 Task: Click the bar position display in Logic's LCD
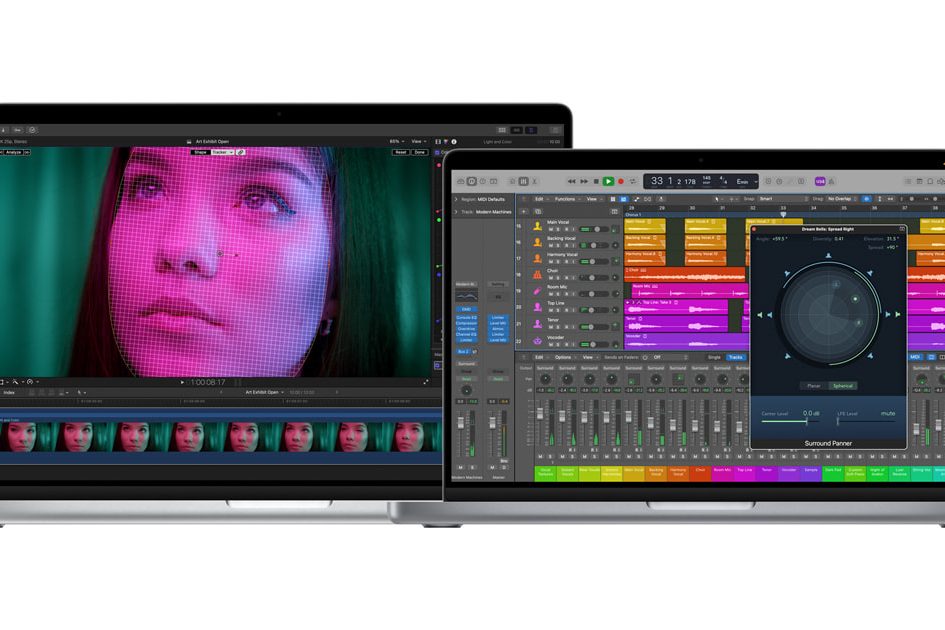coord(654,181)
